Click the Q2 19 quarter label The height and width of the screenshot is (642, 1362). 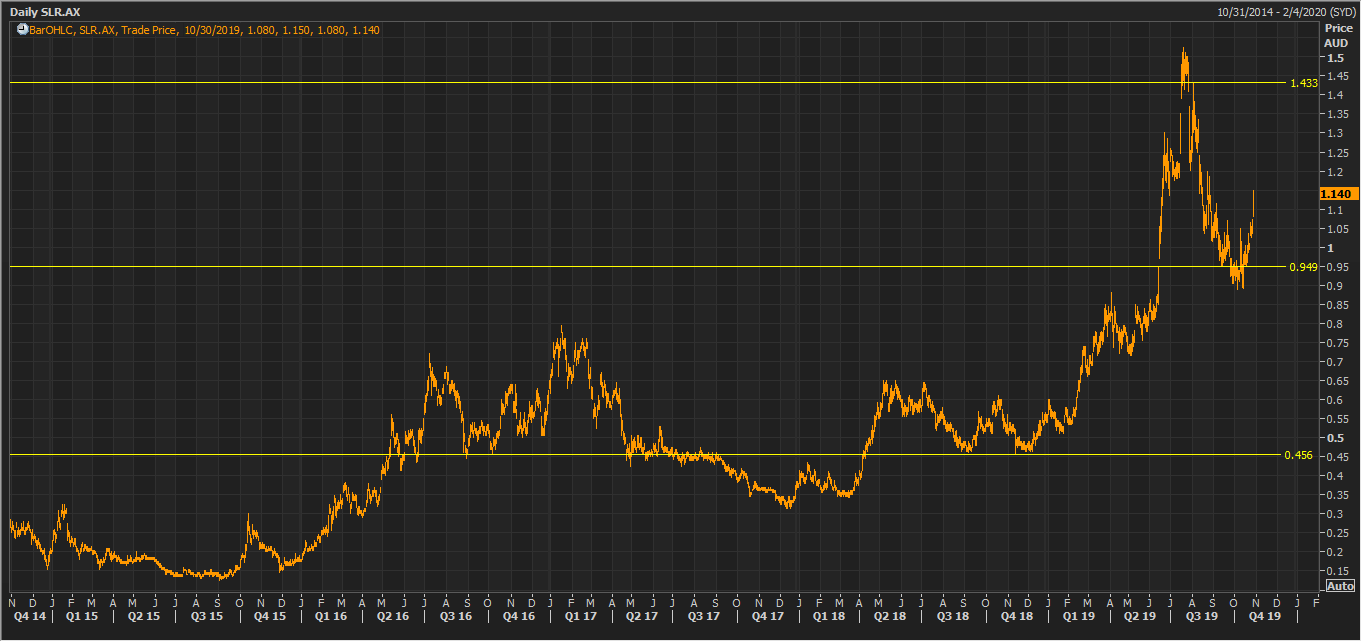click(1138, 617)
